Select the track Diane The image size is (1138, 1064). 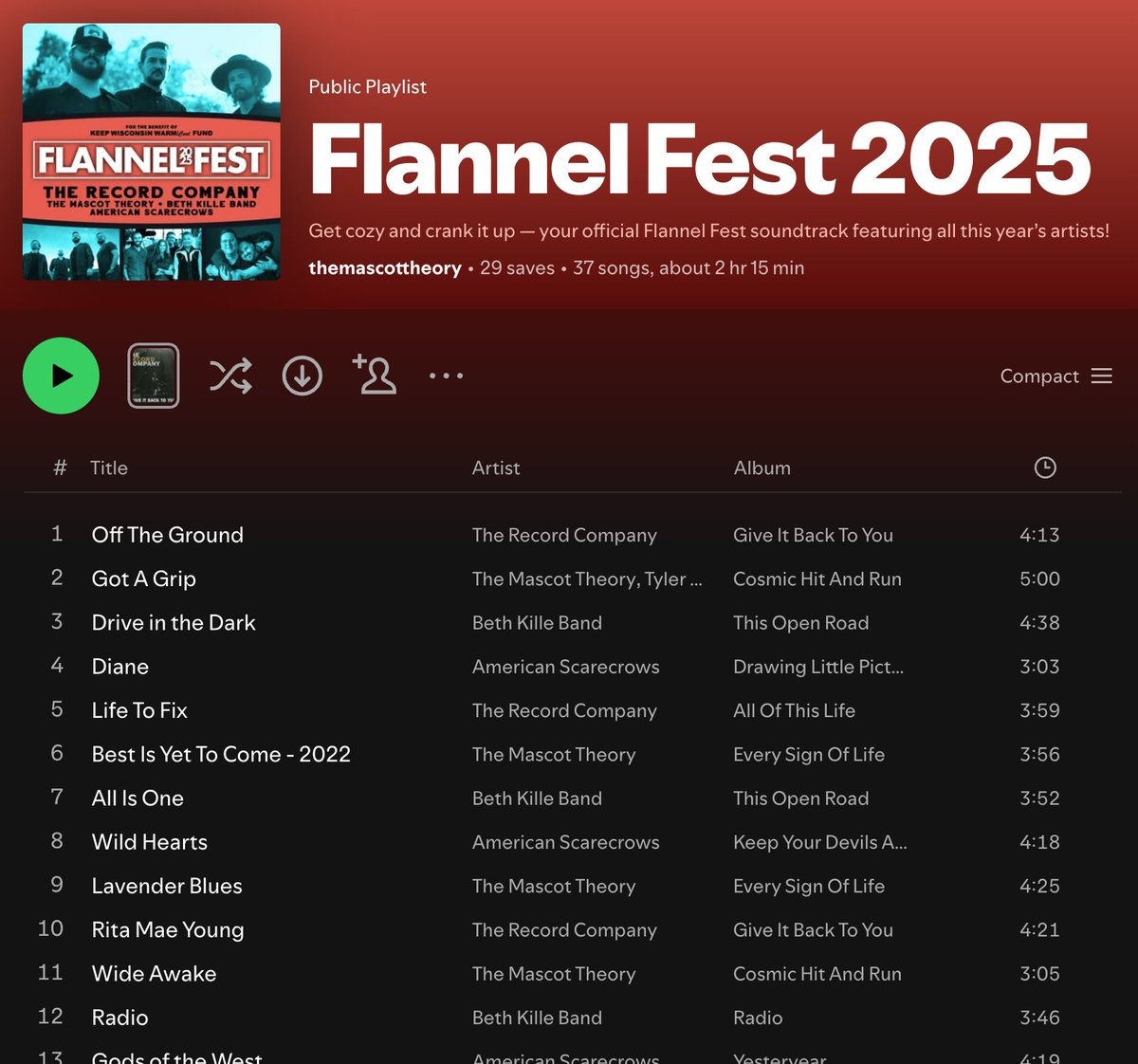120,667
